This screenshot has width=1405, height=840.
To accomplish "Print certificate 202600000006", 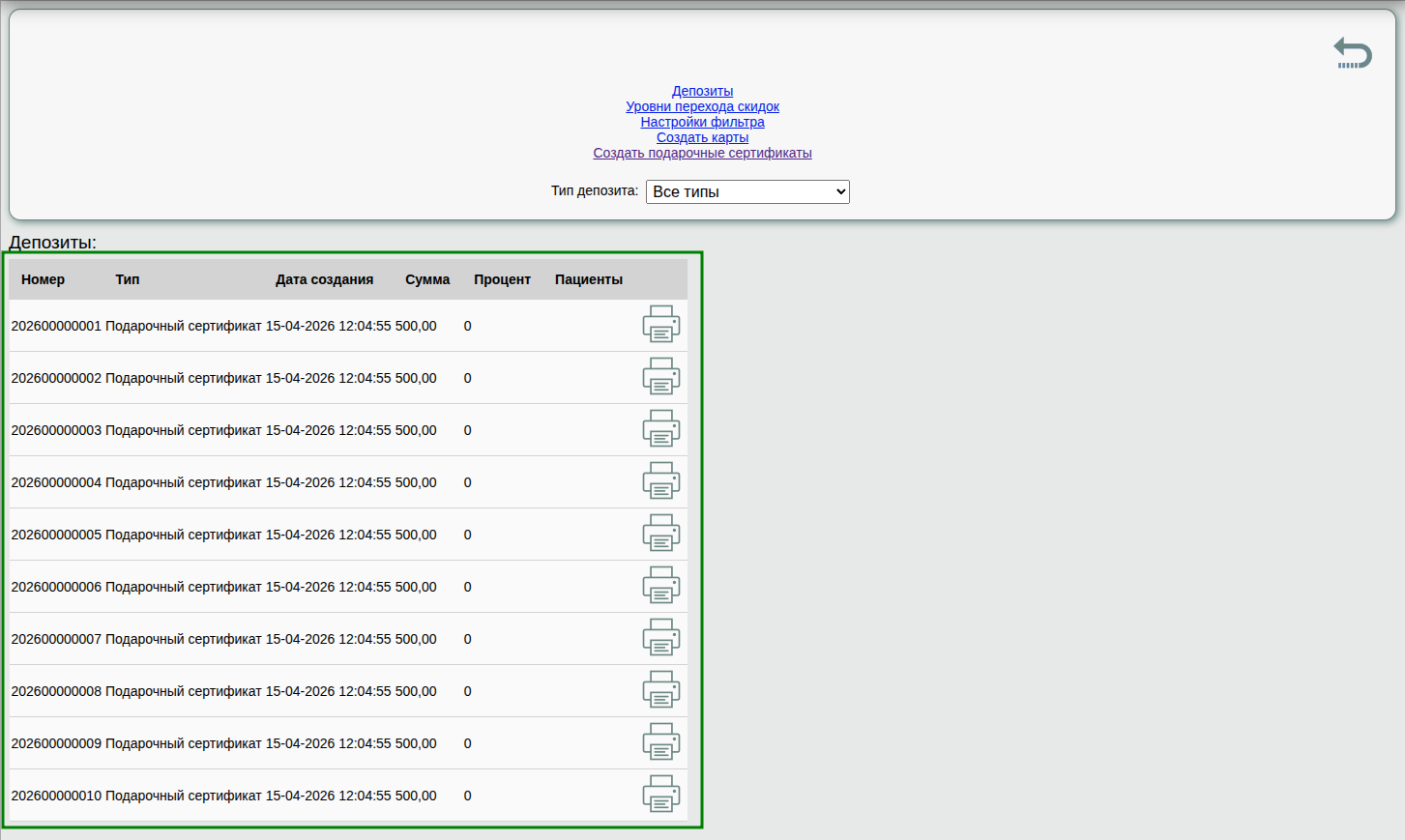I will click(661, 586).
